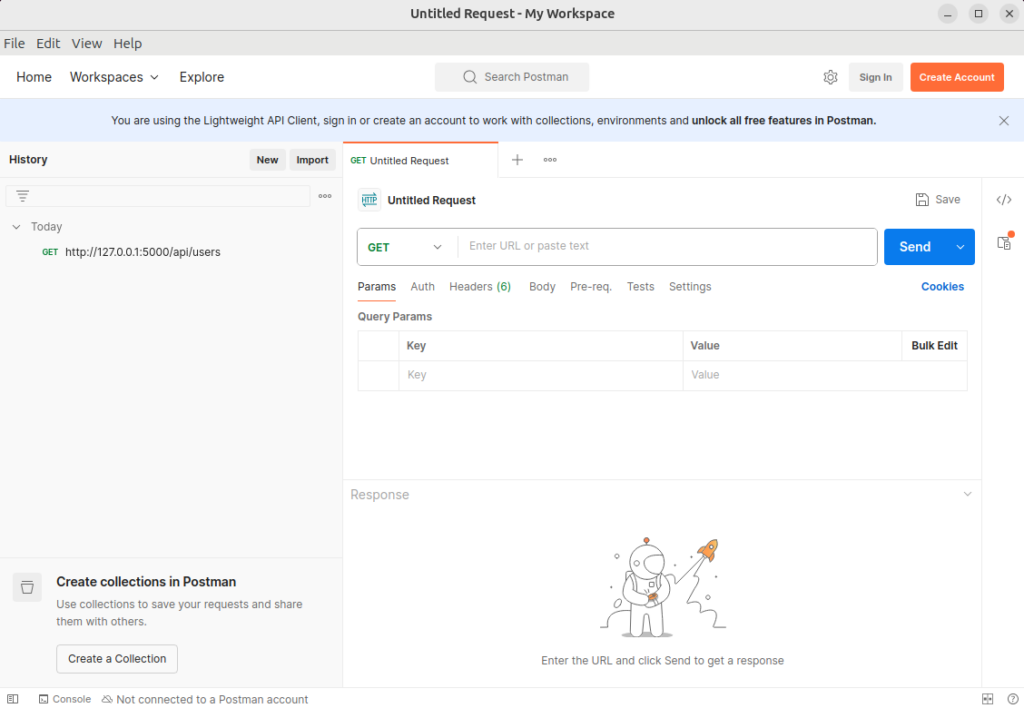1024x708 pixels.
Task: Go to Home
Action: pyautogui.click(x=34, y=77)
